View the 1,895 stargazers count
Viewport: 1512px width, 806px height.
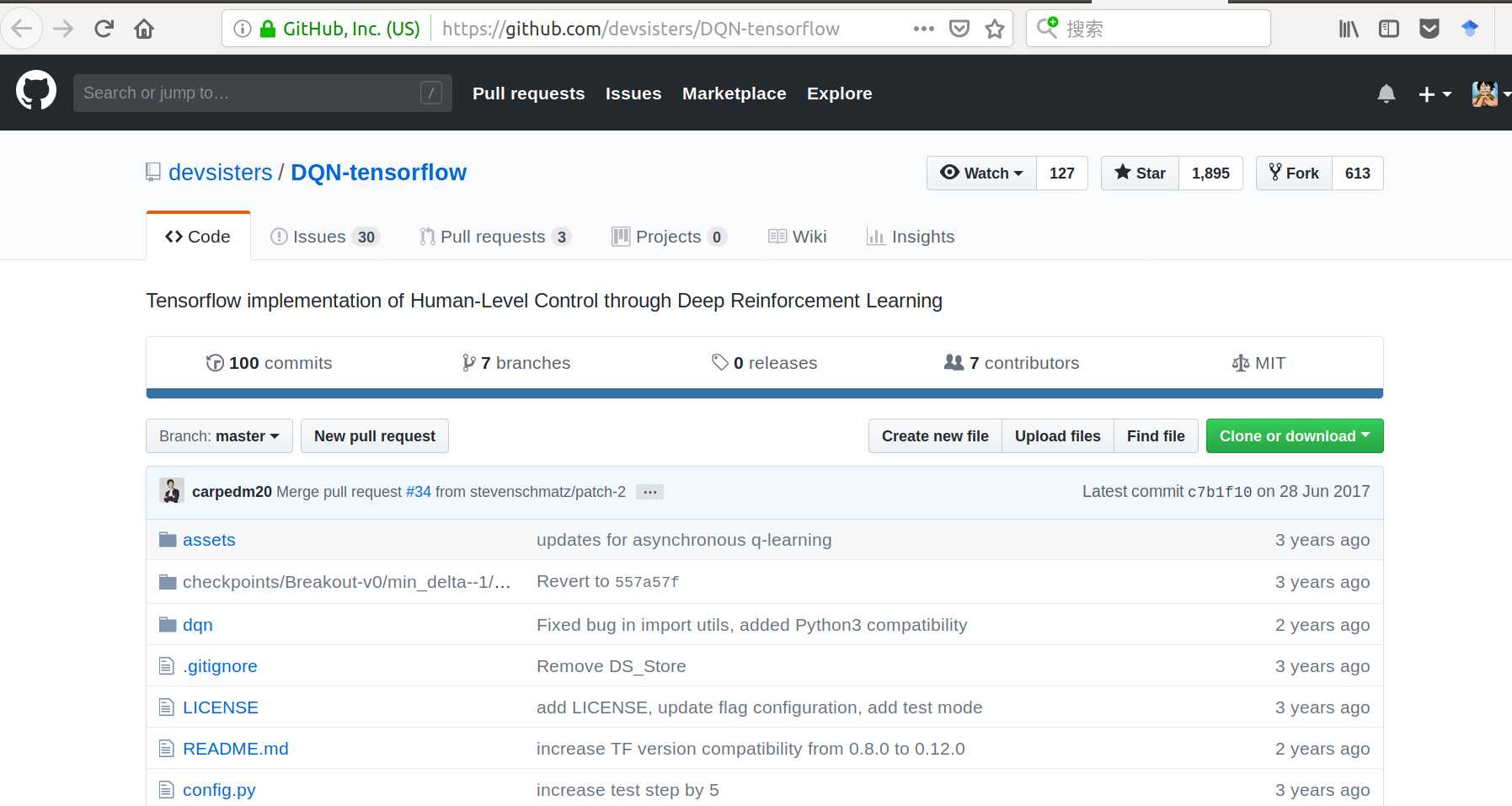[1210, 173]
